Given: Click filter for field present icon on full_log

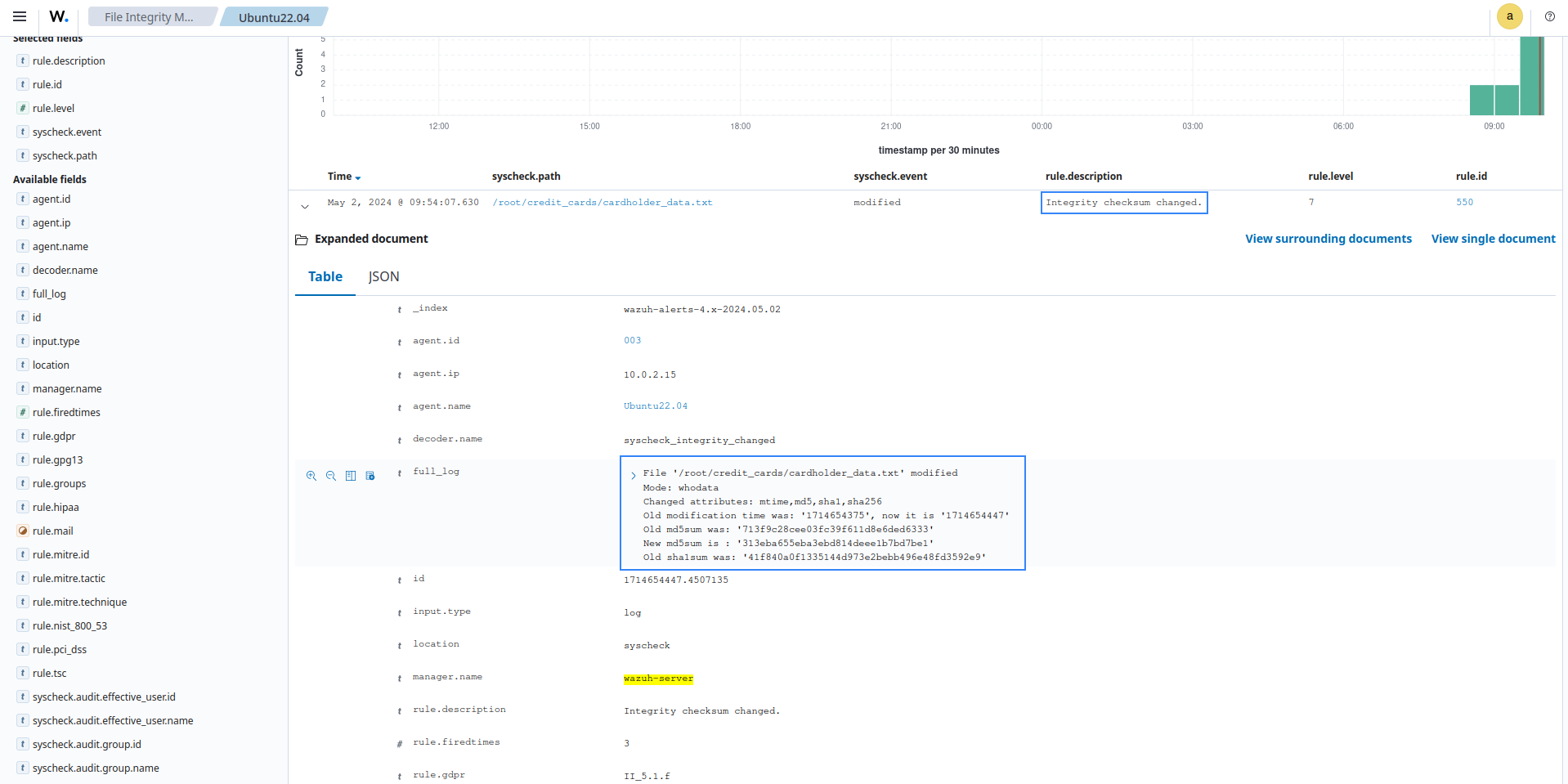Looking at the screenshot, I should pyautogui.click(x=370, y=476).
